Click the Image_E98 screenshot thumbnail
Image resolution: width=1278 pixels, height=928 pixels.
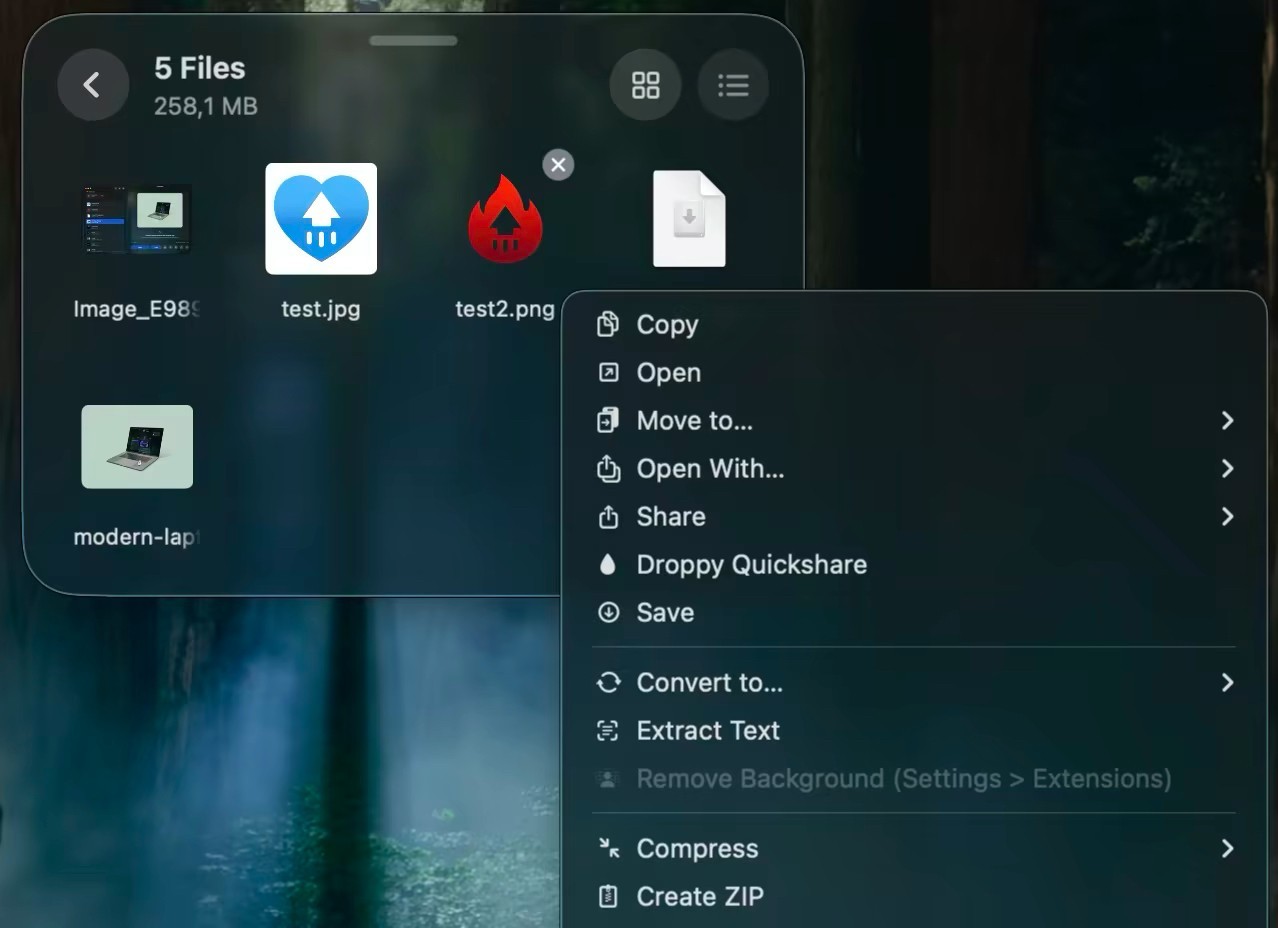(137, 219)
